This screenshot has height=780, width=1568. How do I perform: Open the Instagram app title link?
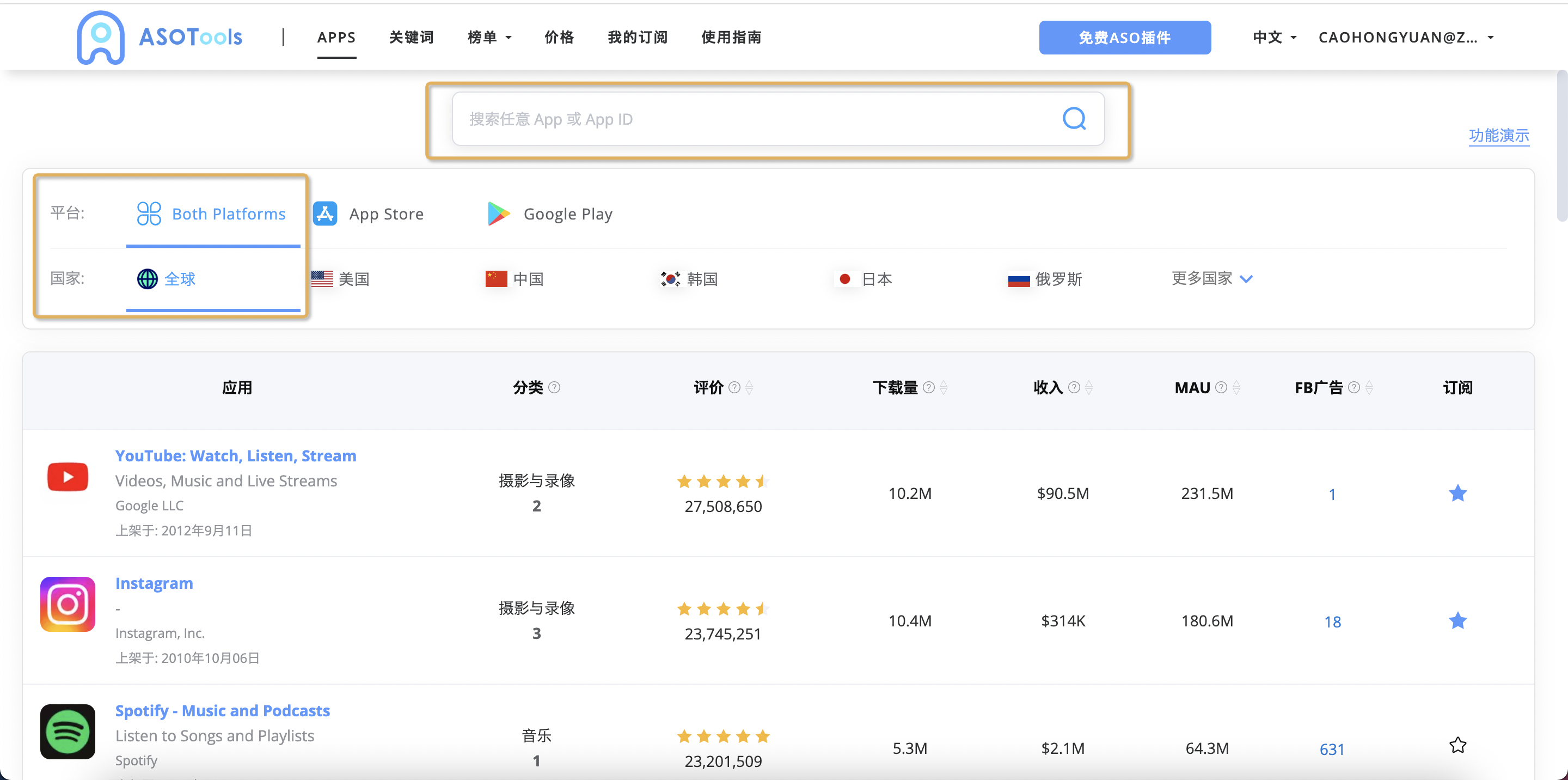pyautogui.click(x=154, y=583)
